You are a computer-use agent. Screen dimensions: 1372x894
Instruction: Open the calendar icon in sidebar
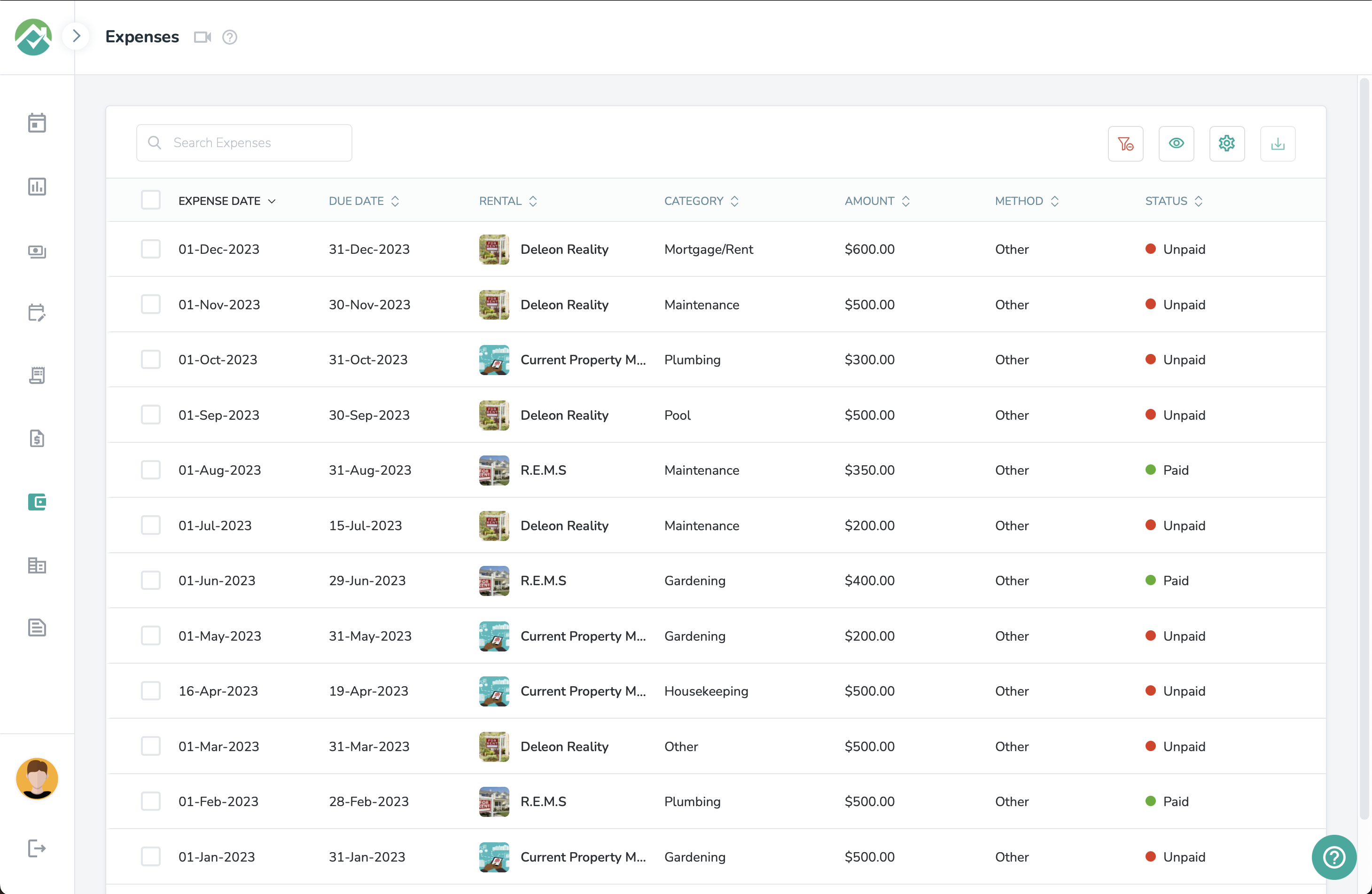pos(37,123)
